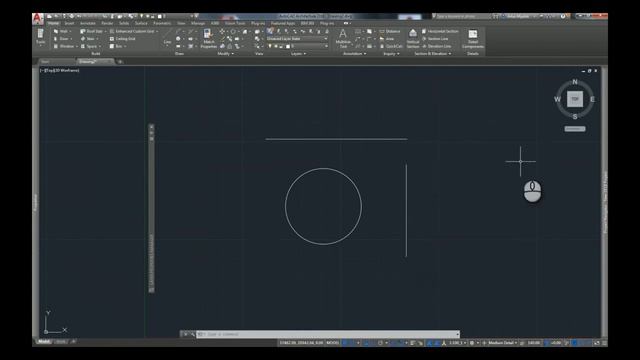The height and width of the screenshot is (360, 640).
Task: Click the Match Properties tool
Action: (208, 39)
